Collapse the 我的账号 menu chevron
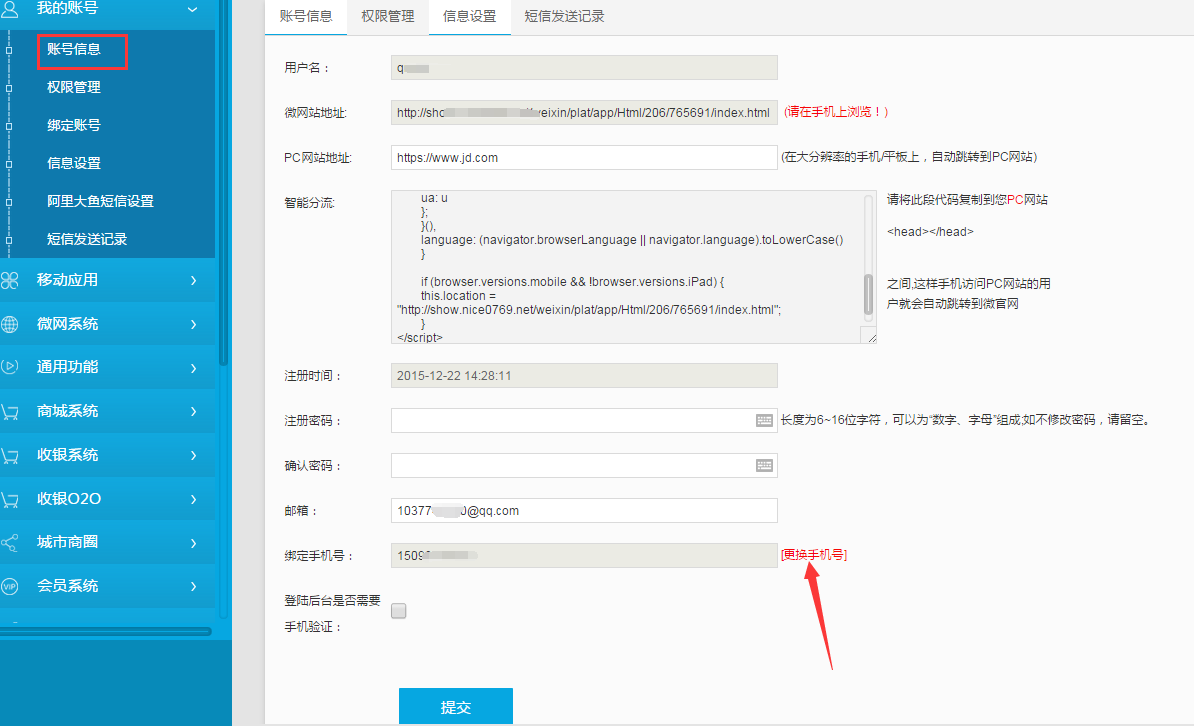 pyautogui.click(x=193, y=9)
